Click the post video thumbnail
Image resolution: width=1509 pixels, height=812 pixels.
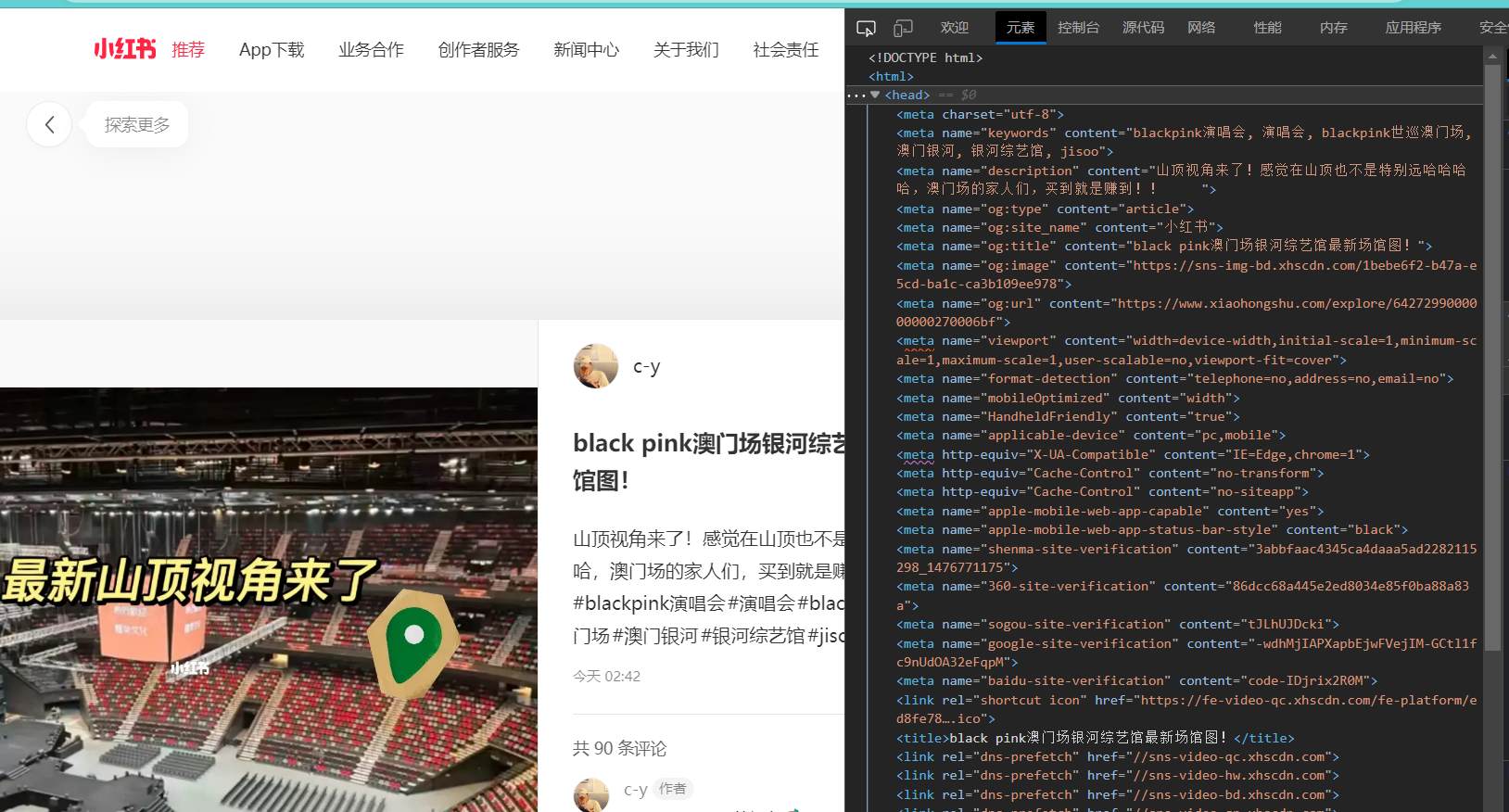tap(269, 600)
